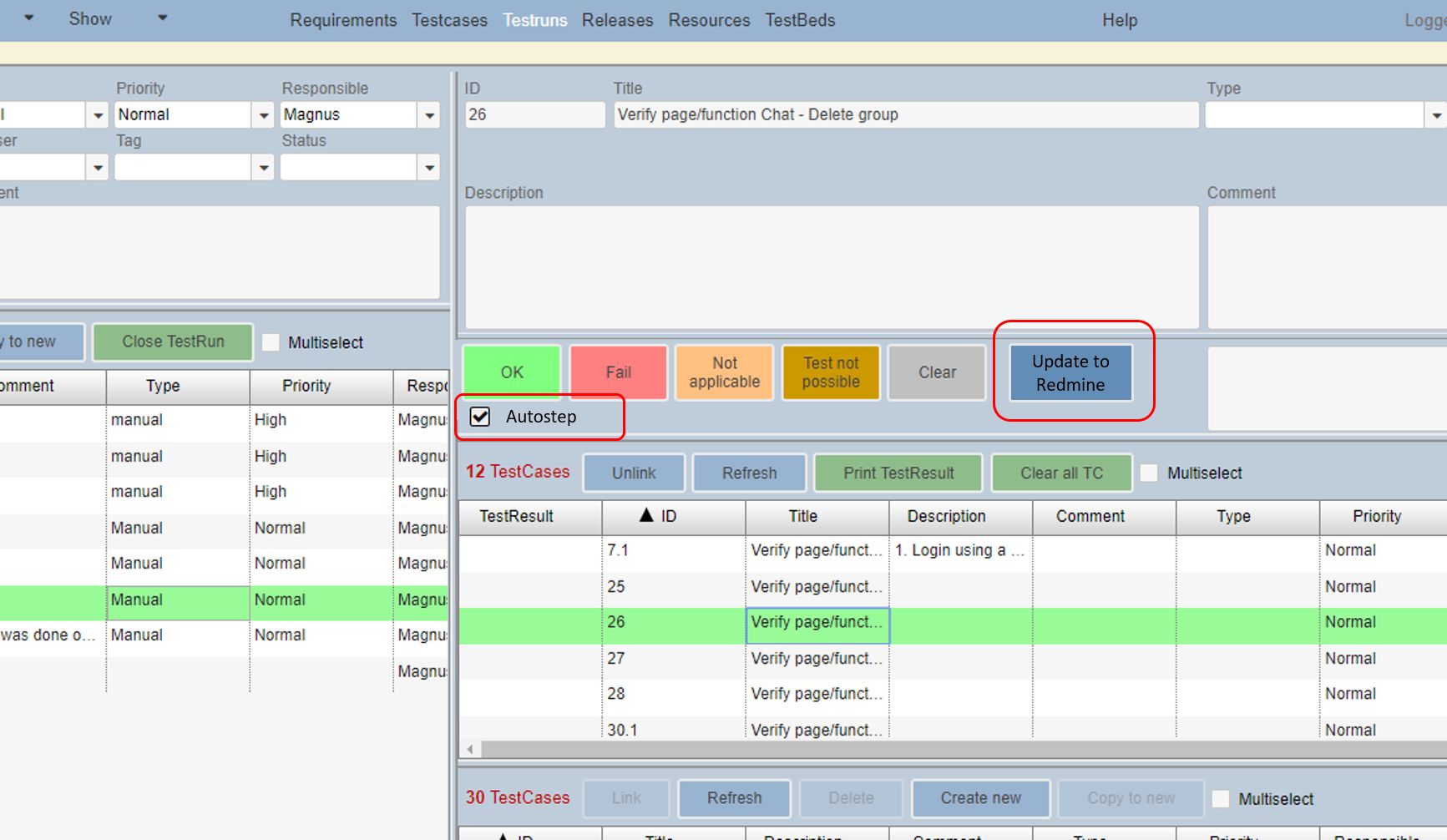Open the Help menu
Screen dimensions: 1447x840
tap(1119, 20)
